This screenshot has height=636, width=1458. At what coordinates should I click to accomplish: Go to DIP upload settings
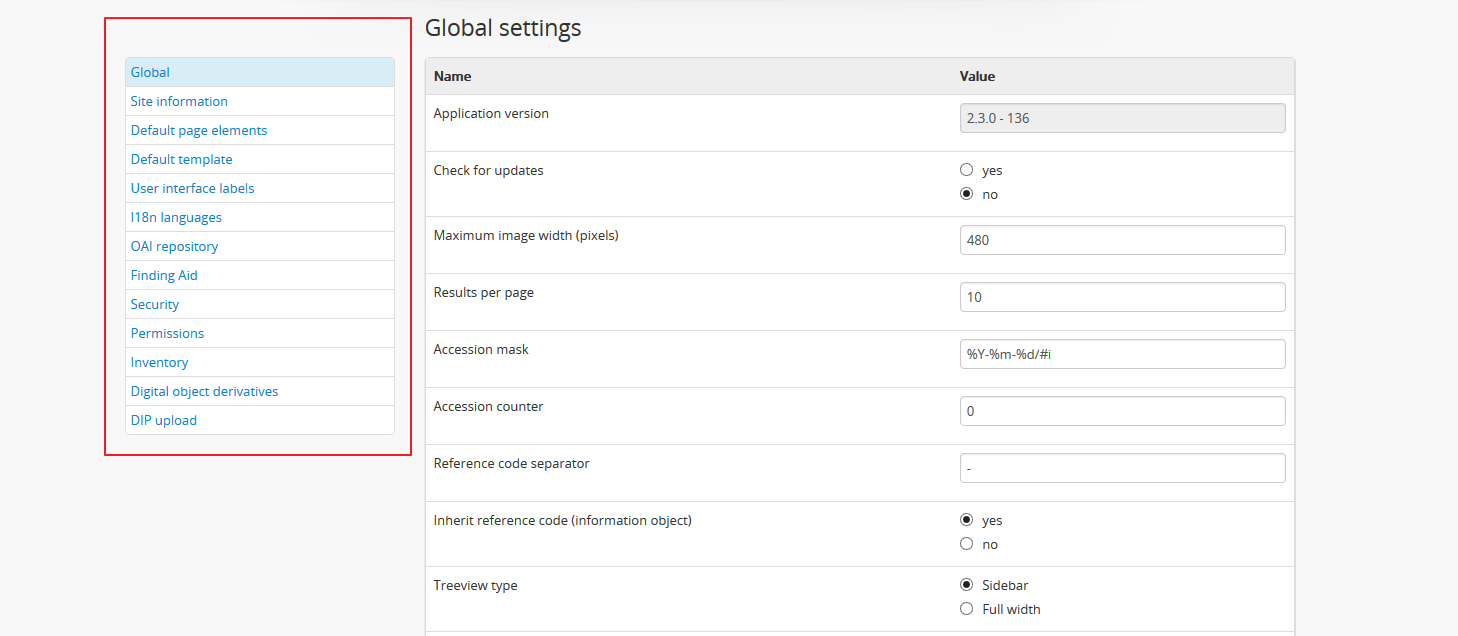point(164,420)
